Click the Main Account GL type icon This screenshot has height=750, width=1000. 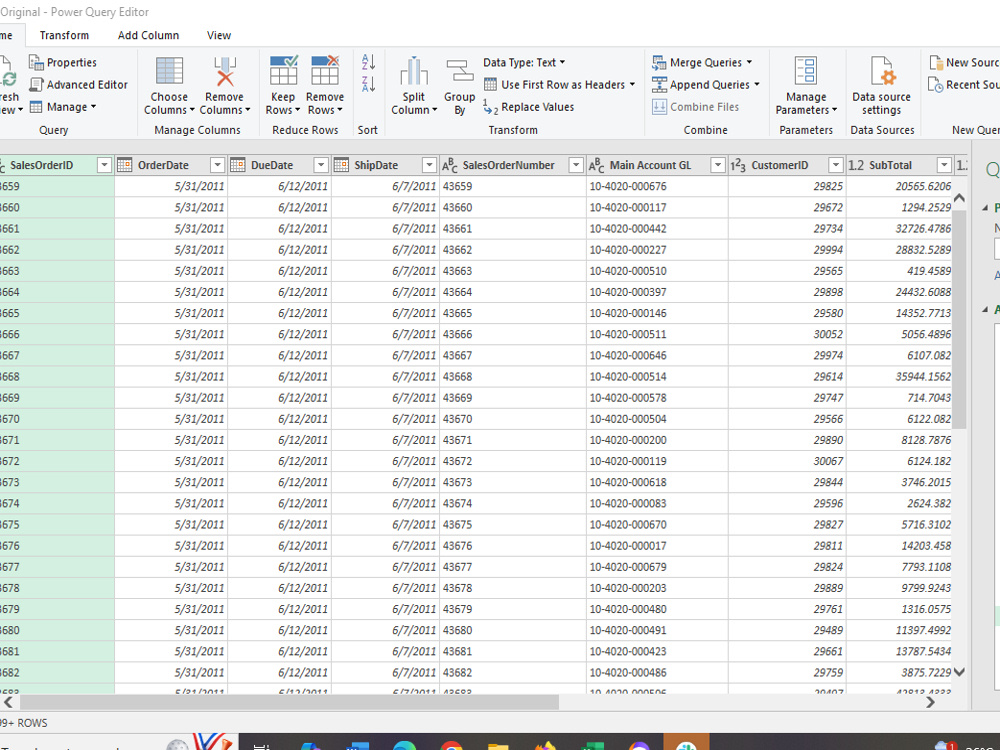pyautogui.click(x=596, y=165)
